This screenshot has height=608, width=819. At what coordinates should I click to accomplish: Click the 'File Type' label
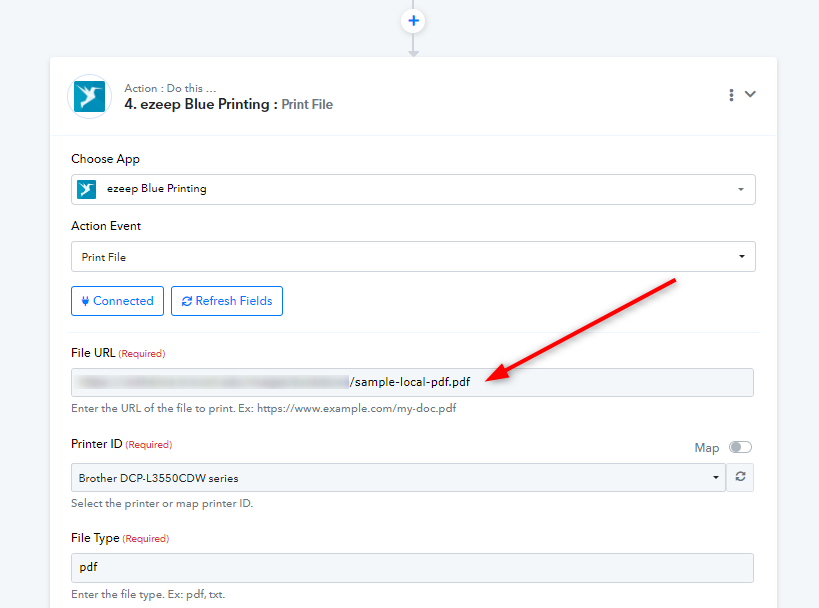click(95, 538)
